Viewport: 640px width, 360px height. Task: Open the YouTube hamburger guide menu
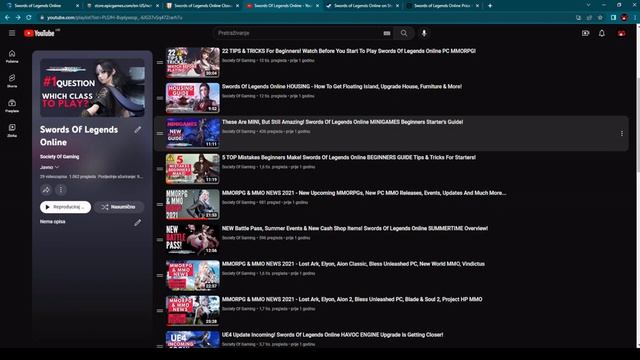12,33
